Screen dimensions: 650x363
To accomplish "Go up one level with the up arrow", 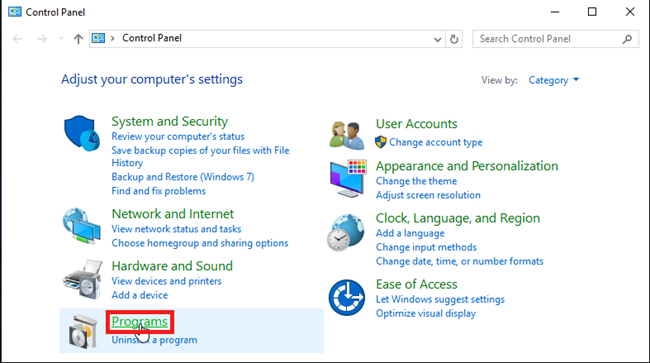I will (x=78, y=39).
